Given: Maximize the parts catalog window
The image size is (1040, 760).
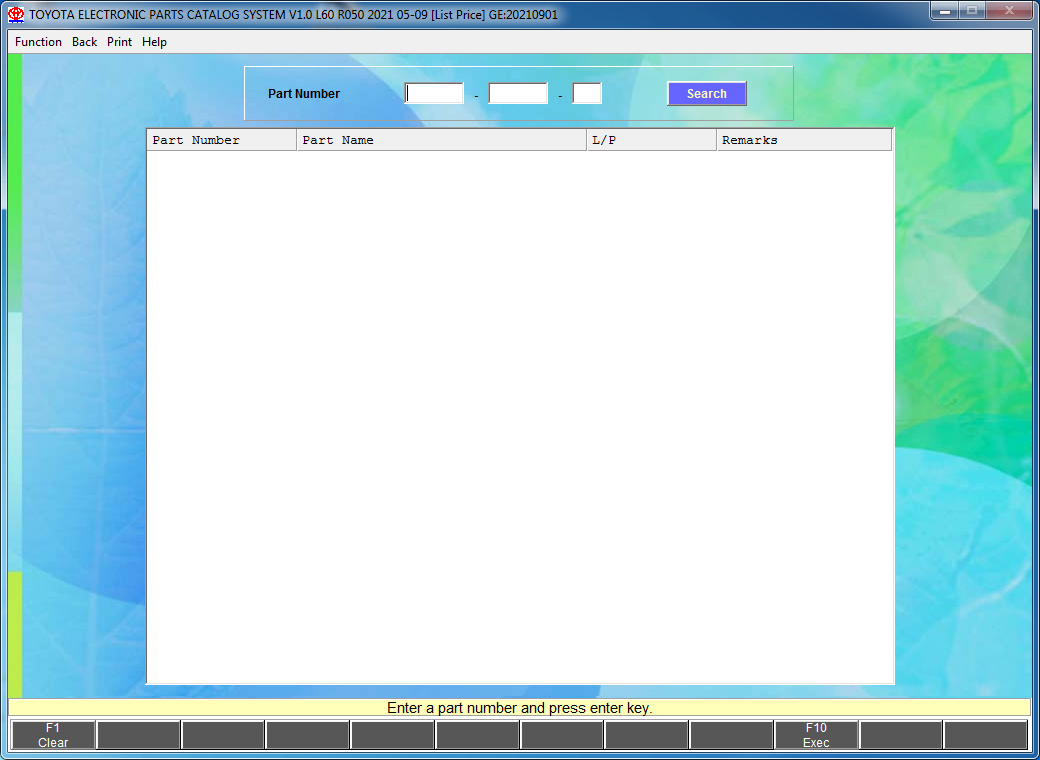Looking at the screenshot, I should point(972,11).
